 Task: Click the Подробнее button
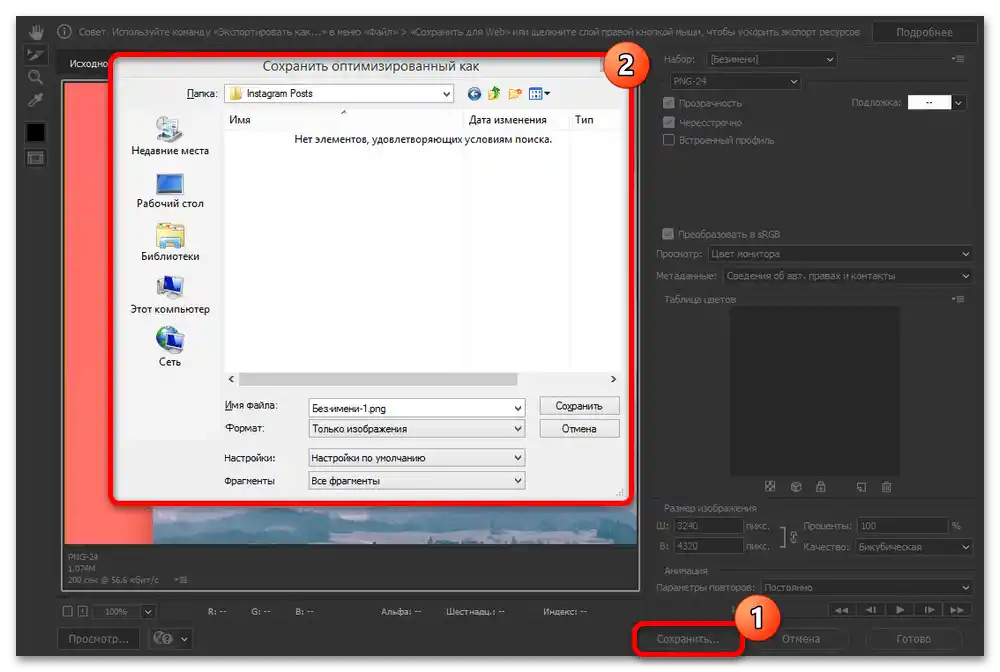[x=924, y=32]
